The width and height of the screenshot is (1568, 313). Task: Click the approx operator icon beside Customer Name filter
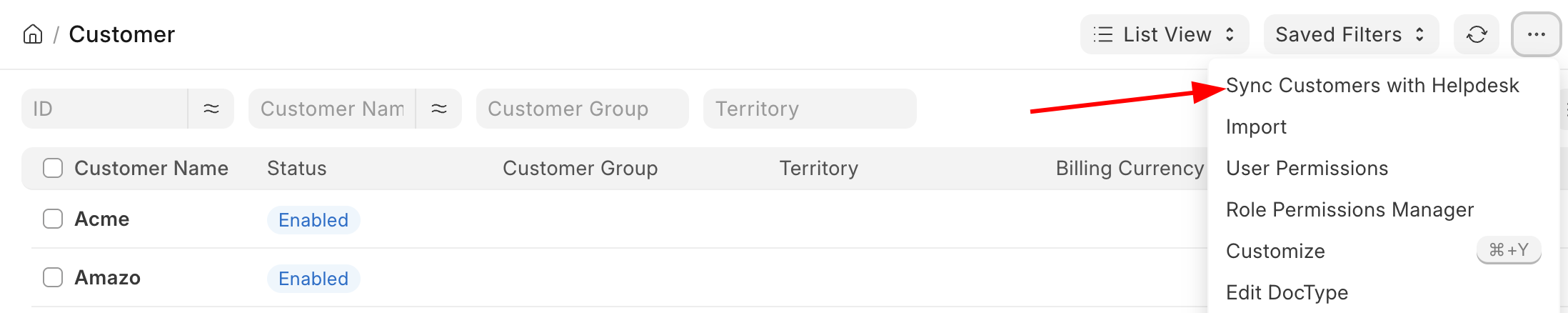point(439,109)
